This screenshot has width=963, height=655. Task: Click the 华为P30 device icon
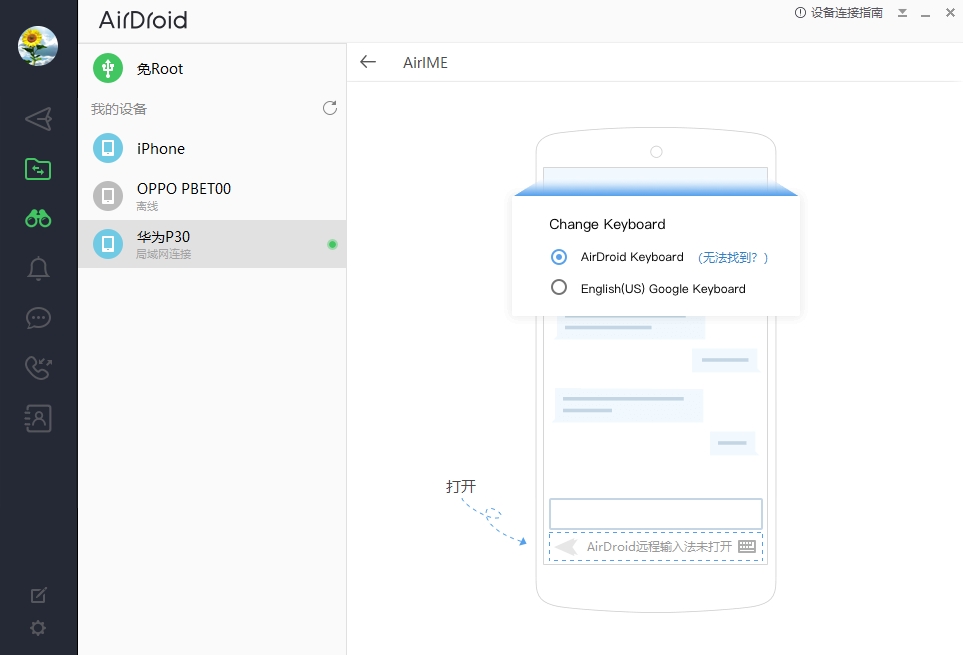(108, 244)
